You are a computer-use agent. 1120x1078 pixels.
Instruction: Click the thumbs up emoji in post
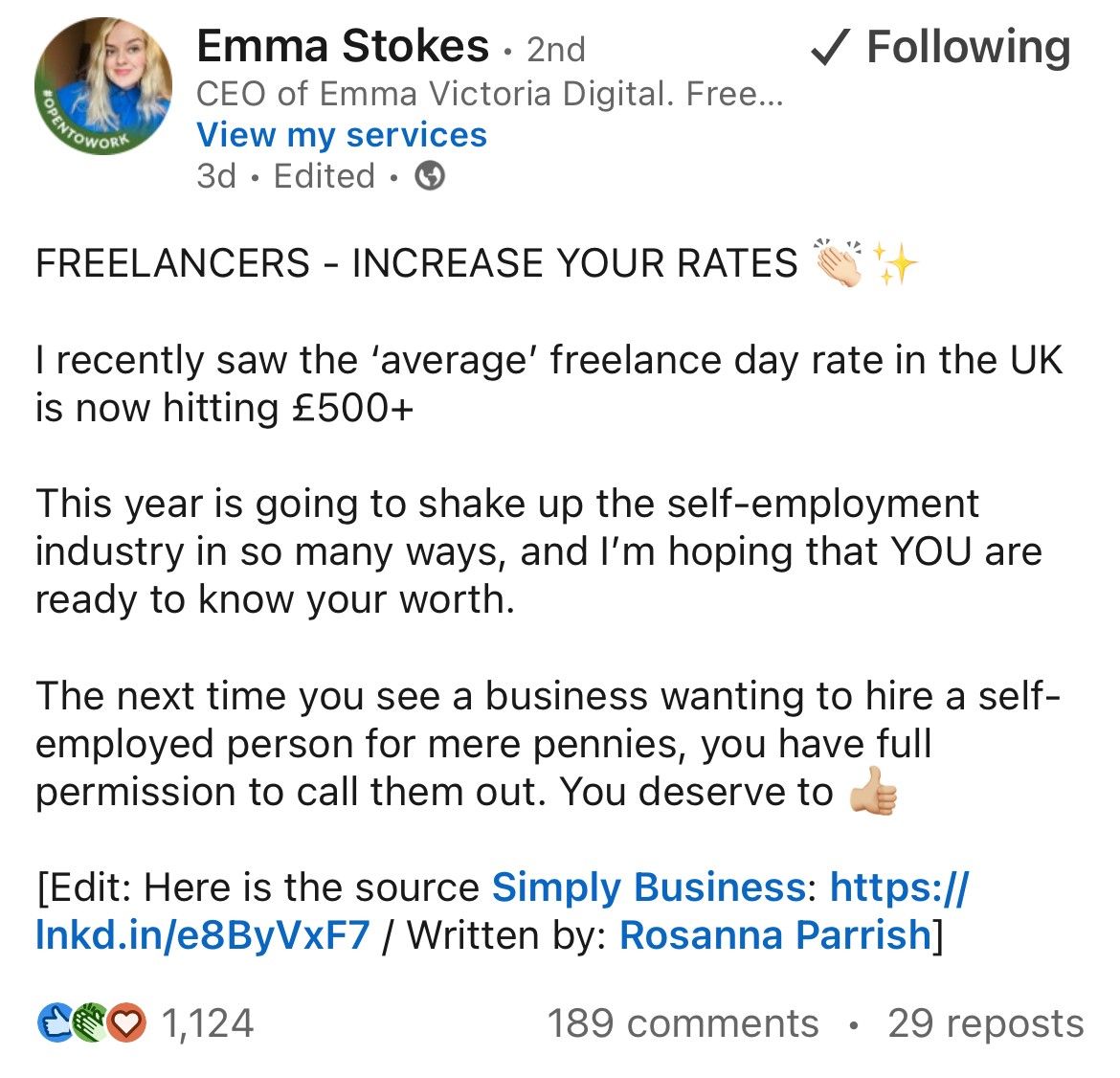(873, 791)
